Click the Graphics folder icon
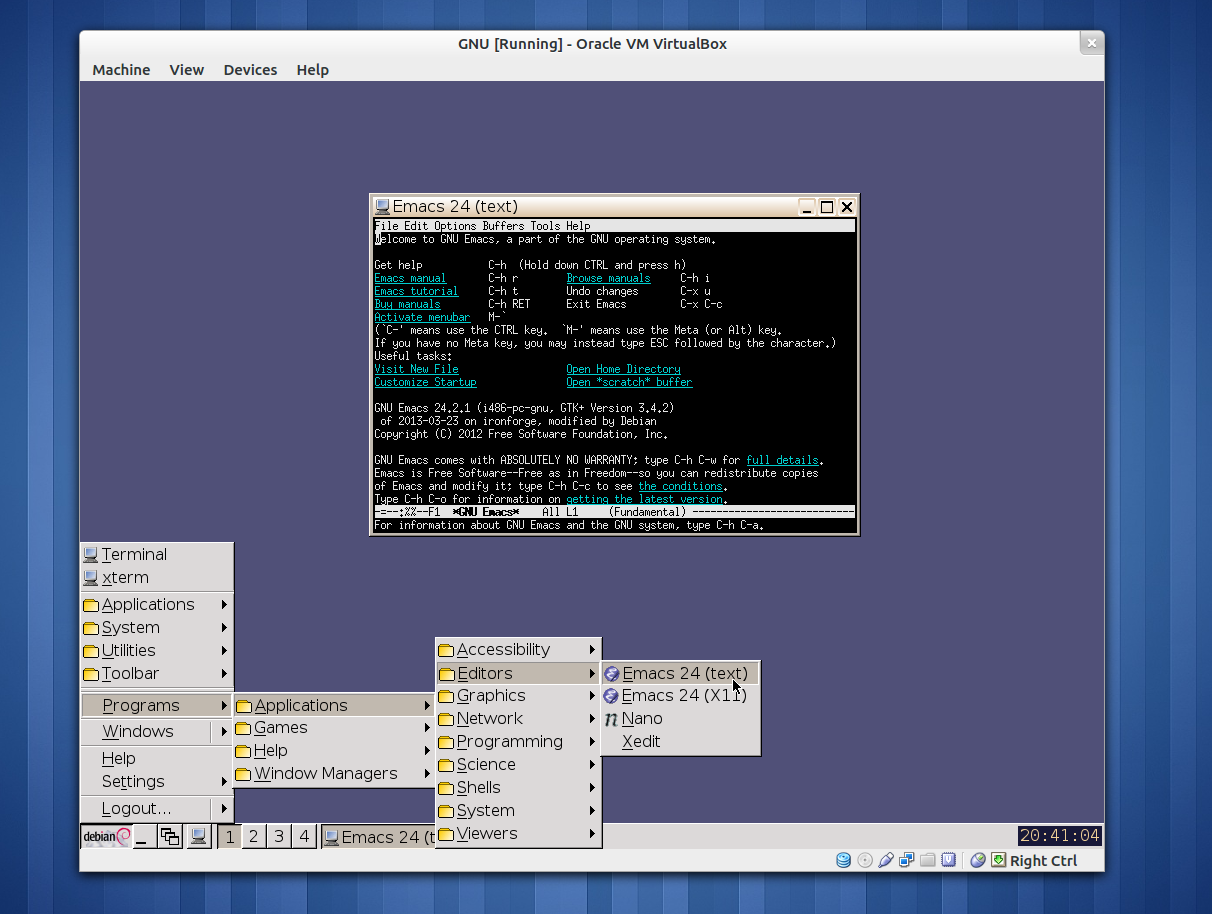This screenshot has height=914, width=1212. pos(446,697)
